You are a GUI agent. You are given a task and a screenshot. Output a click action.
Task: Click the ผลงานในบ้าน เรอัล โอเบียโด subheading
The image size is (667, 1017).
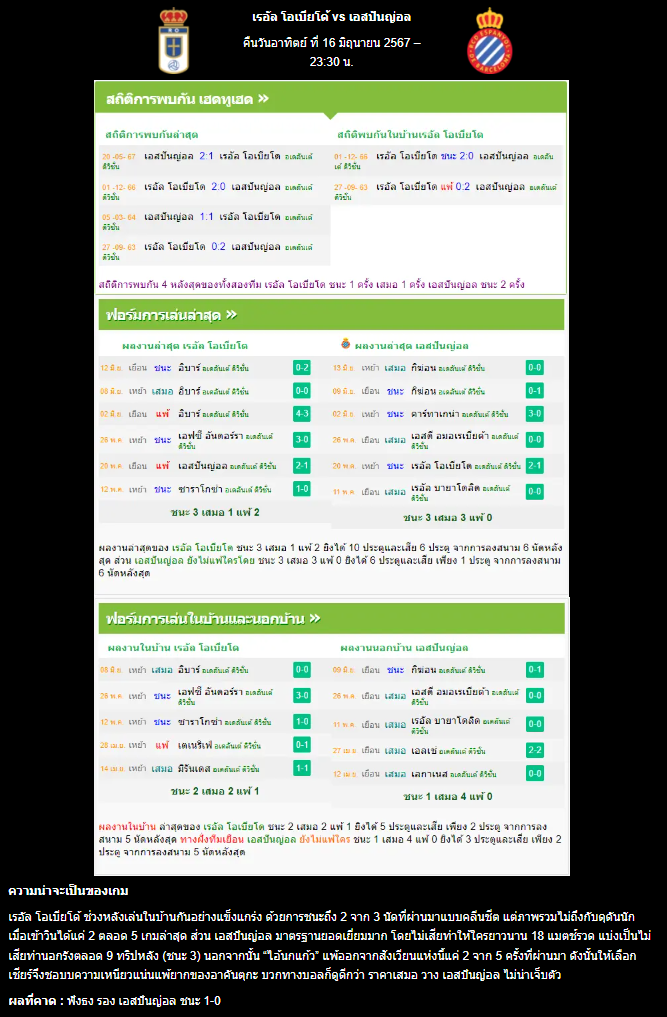(174, 647)
